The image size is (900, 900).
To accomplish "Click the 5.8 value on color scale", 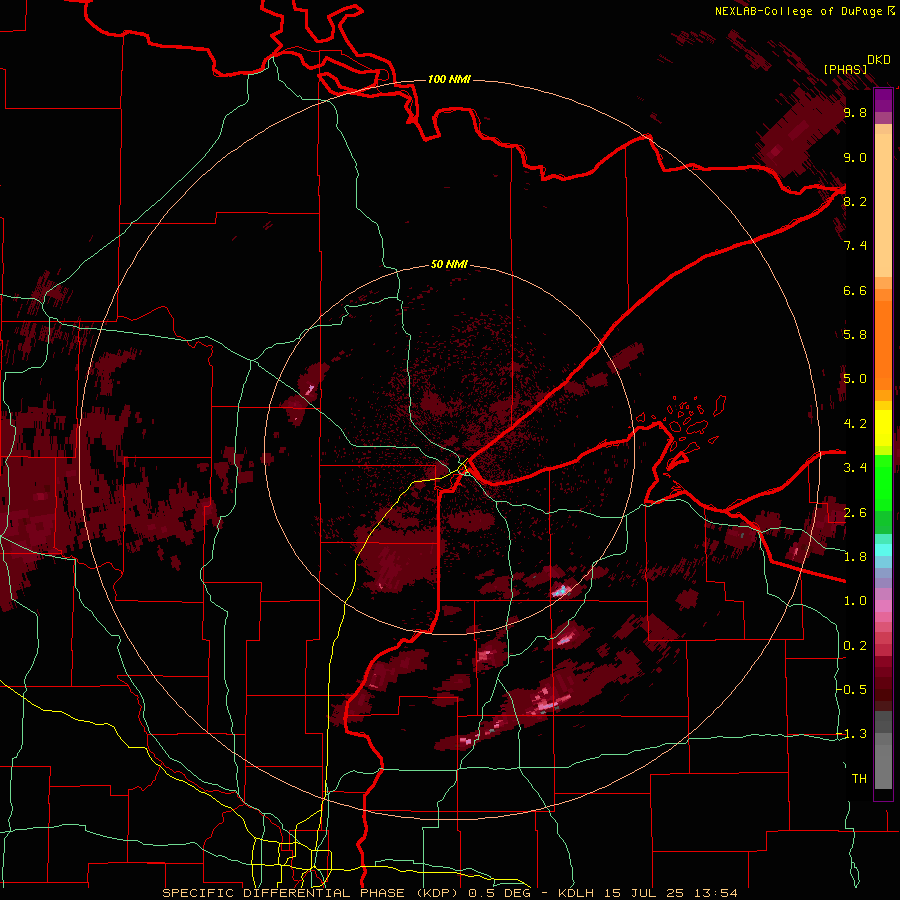I will point(855,335).
